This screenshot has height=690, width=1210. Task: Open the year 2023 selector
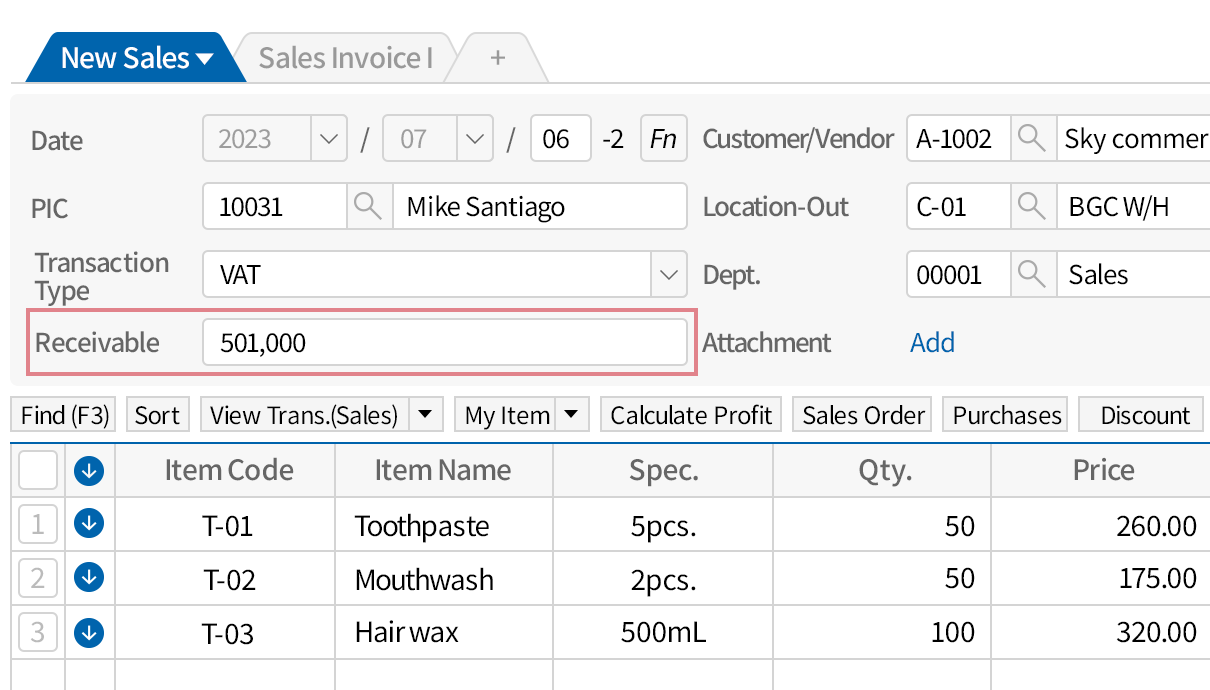point(328,139)
